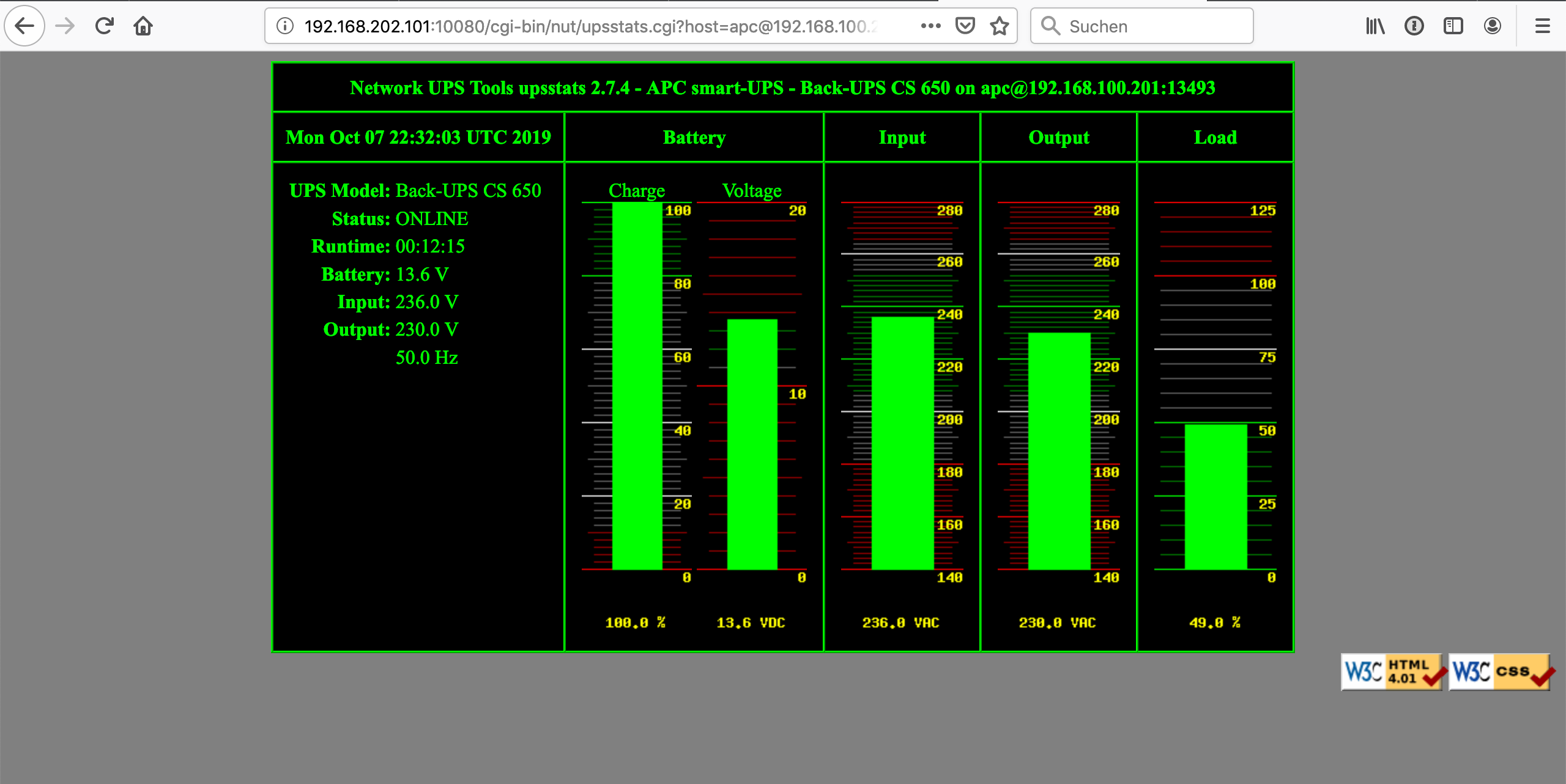Open the Firefox account icon
Viewport: 1566px width, 784px height.
click(1492, 26)
